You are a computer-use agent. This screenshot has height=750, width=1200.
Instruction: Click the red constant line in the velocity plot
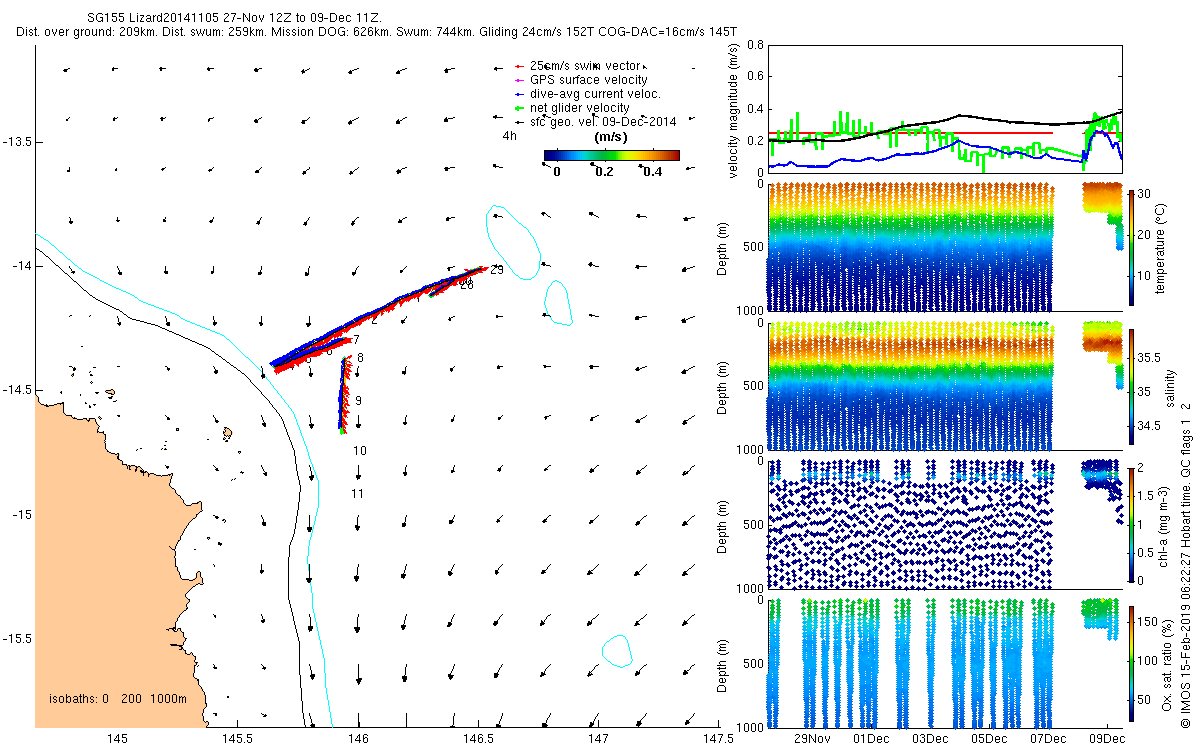[910, 132]
